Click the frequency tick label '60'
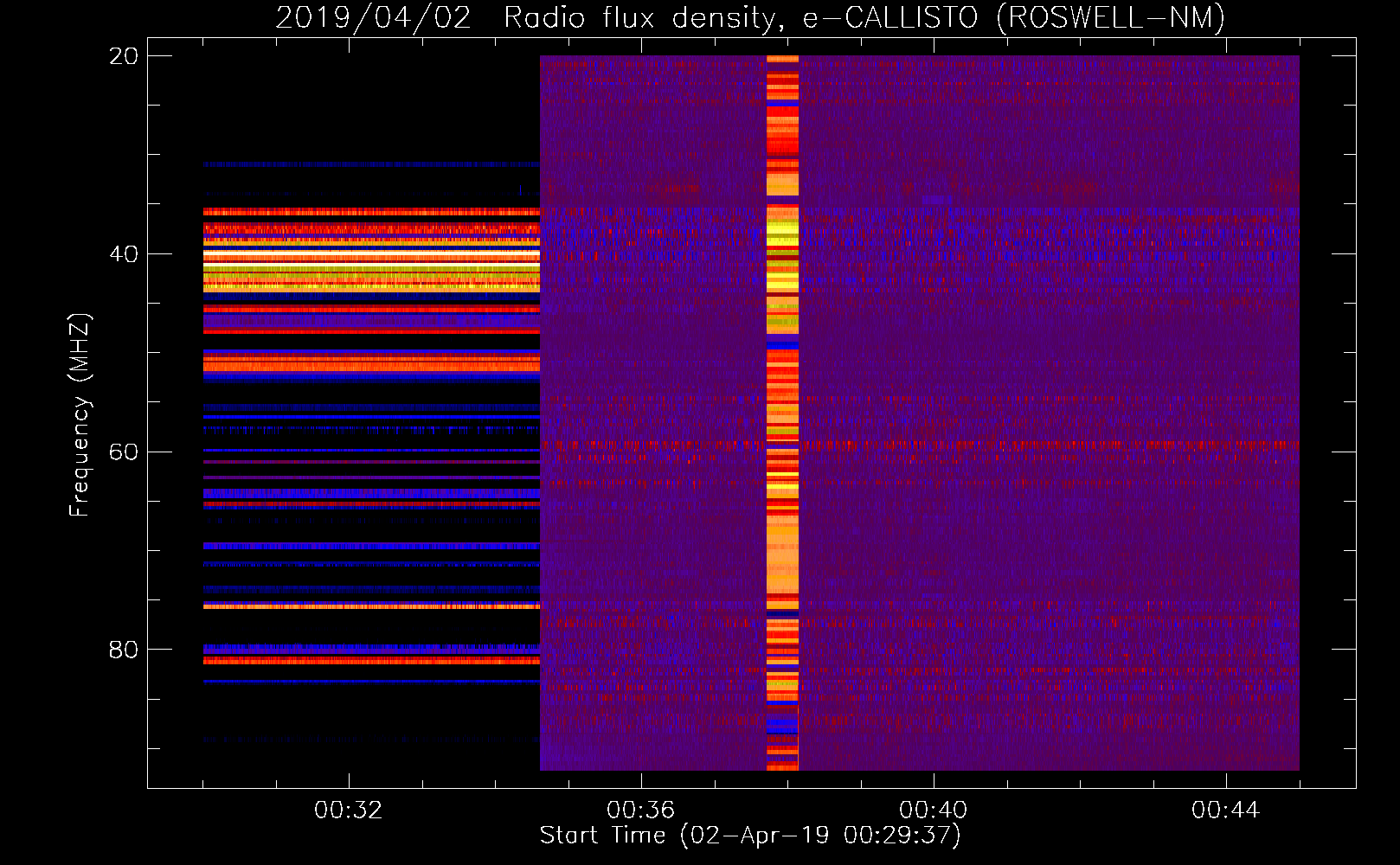This screenshot has height=865, width=1400. point(124,452)
